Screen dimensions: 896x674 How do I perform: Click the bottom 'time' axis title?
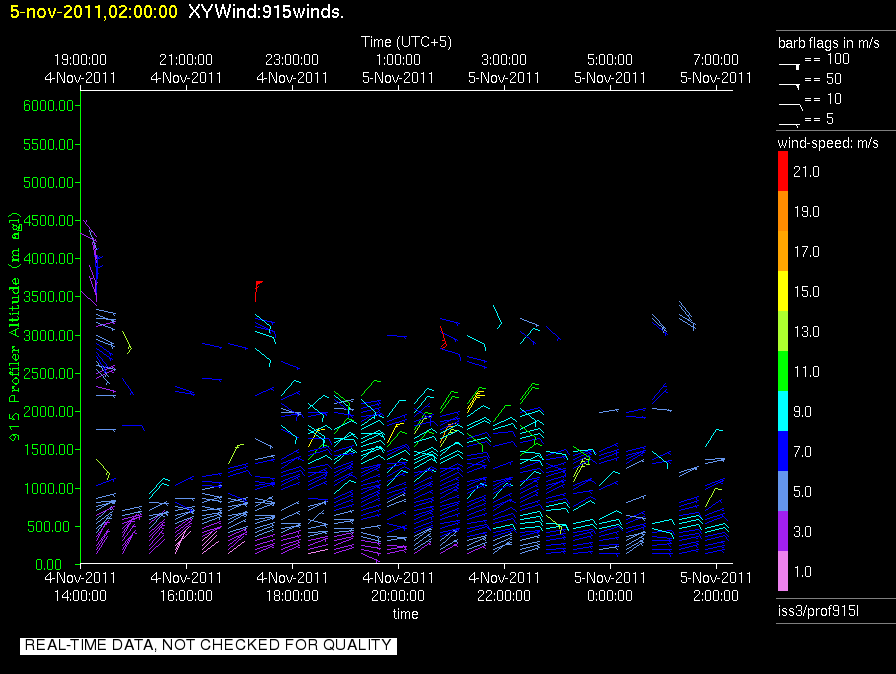405,614
